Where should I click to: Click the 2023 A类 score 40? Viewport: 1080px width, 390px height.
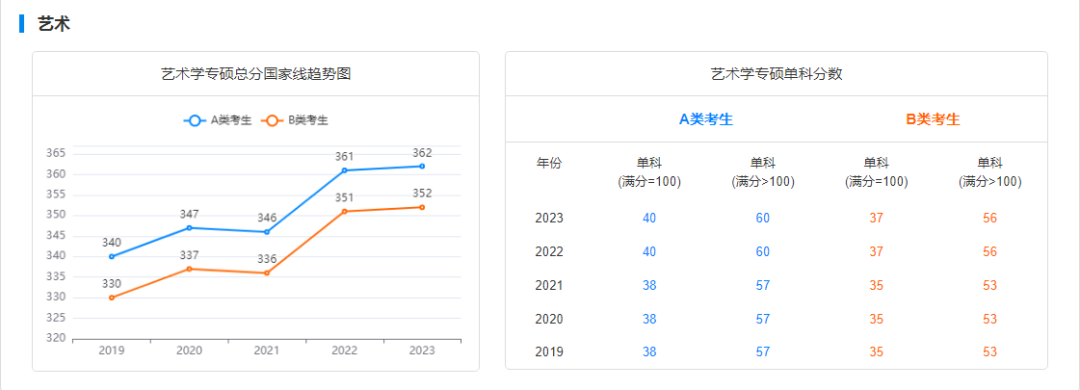(x=650, y=218)
